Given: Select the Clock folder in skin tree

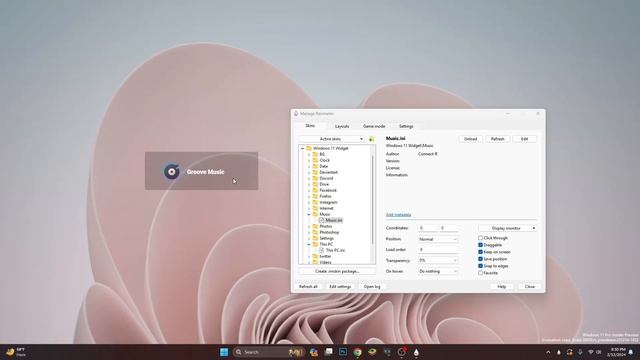Looking at the screenshot, I should tap(324, 160).
